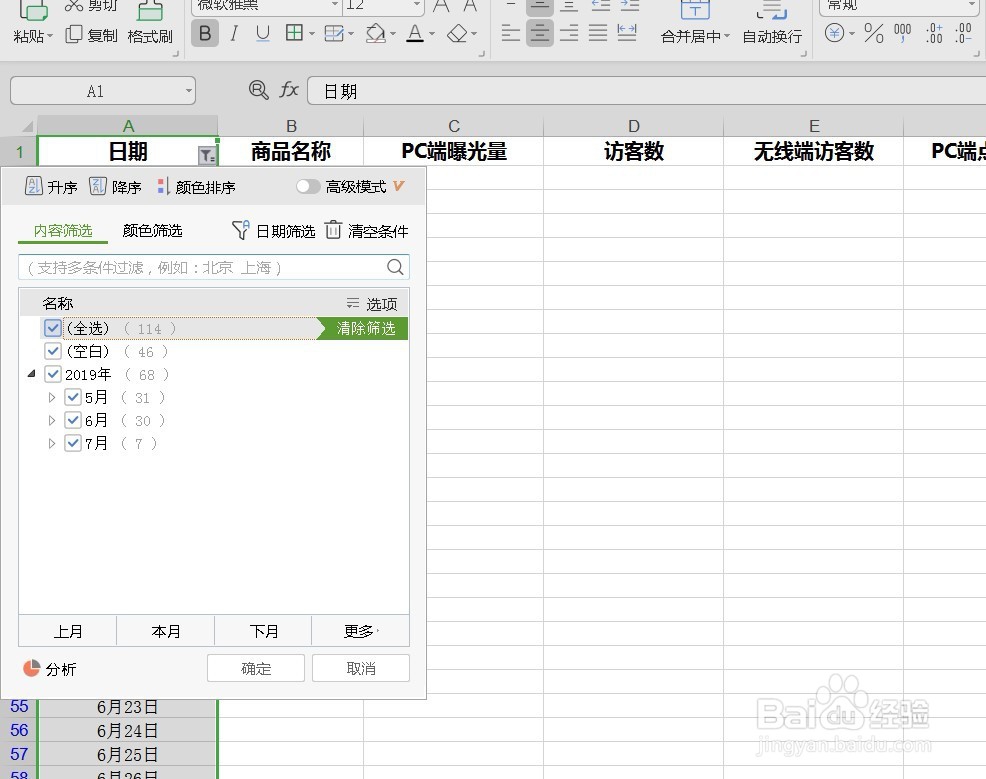986x779 pixels.
Task: Open the 日期筛选 date filter
Action: [272, 230]
